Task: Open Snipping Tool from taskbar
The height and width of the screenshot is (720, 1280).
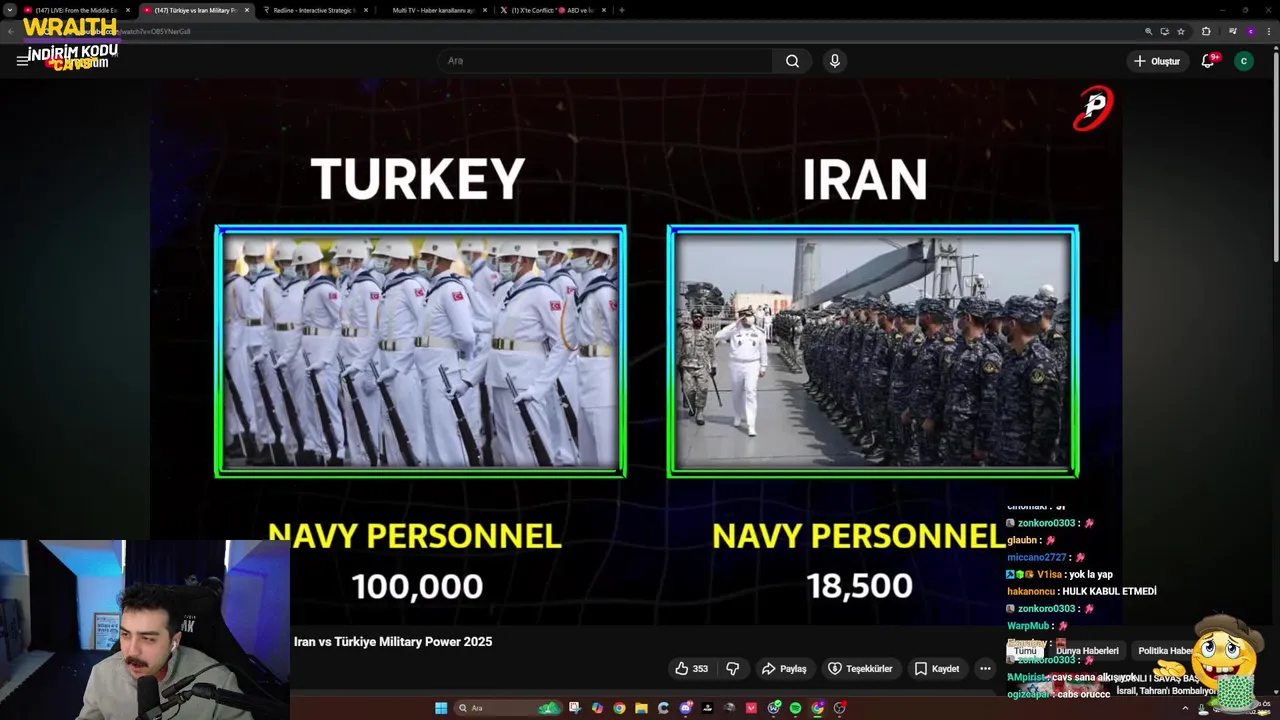Action: (575, 708)
